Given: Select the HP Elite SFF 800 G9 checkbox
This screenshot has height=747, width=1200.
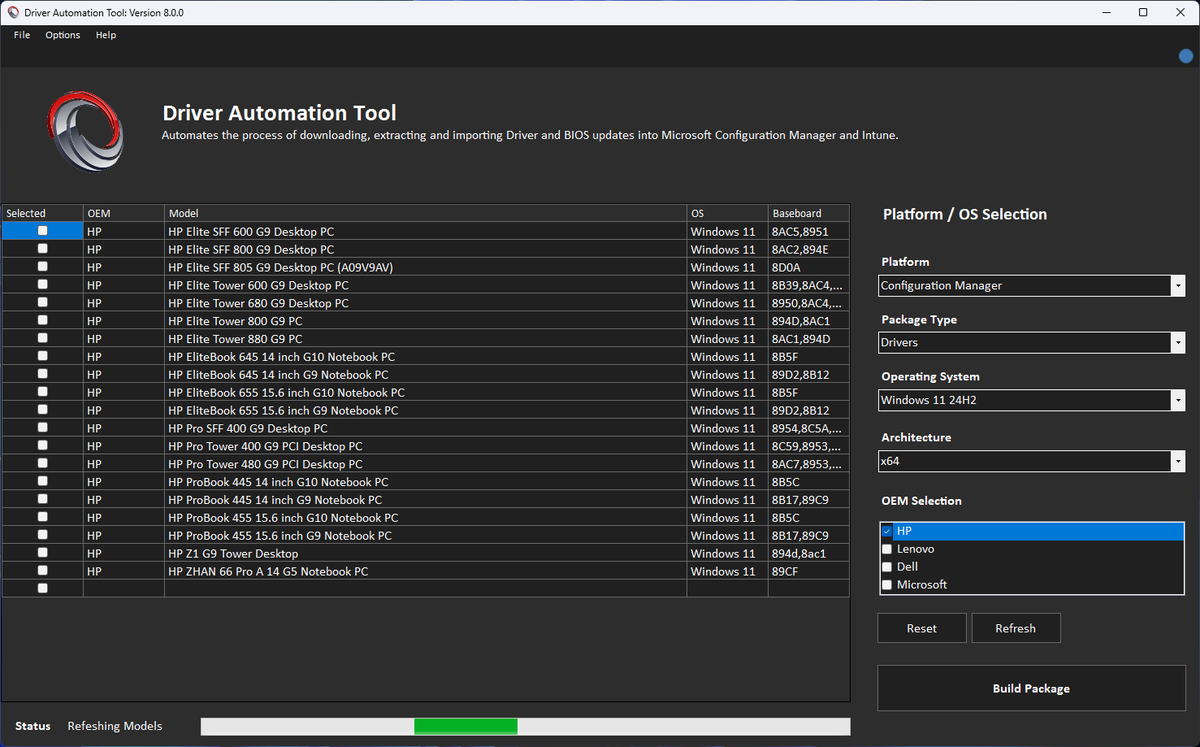Looking at the screenshot, I should pyautogui.click(x=42, y=249).
